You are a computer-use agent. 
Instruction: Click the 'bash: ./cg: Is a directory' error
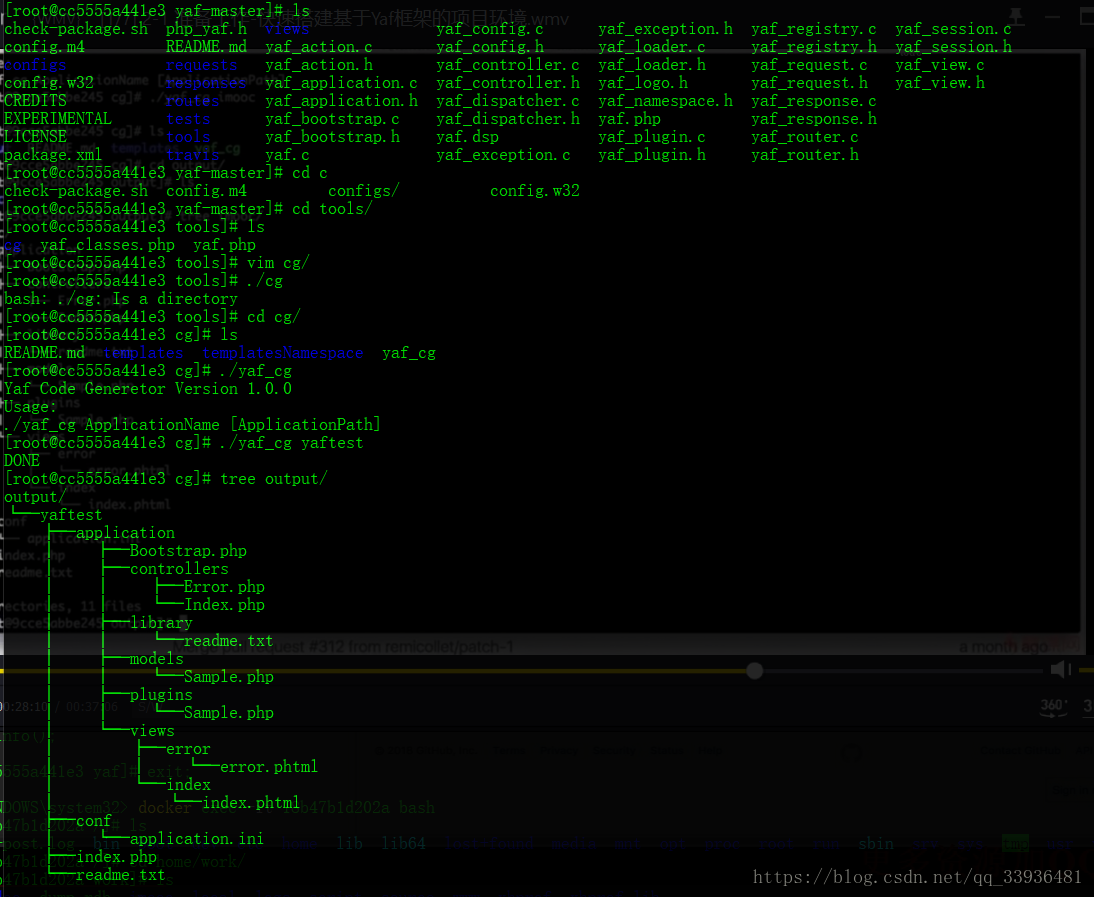(x=121, y=299)
